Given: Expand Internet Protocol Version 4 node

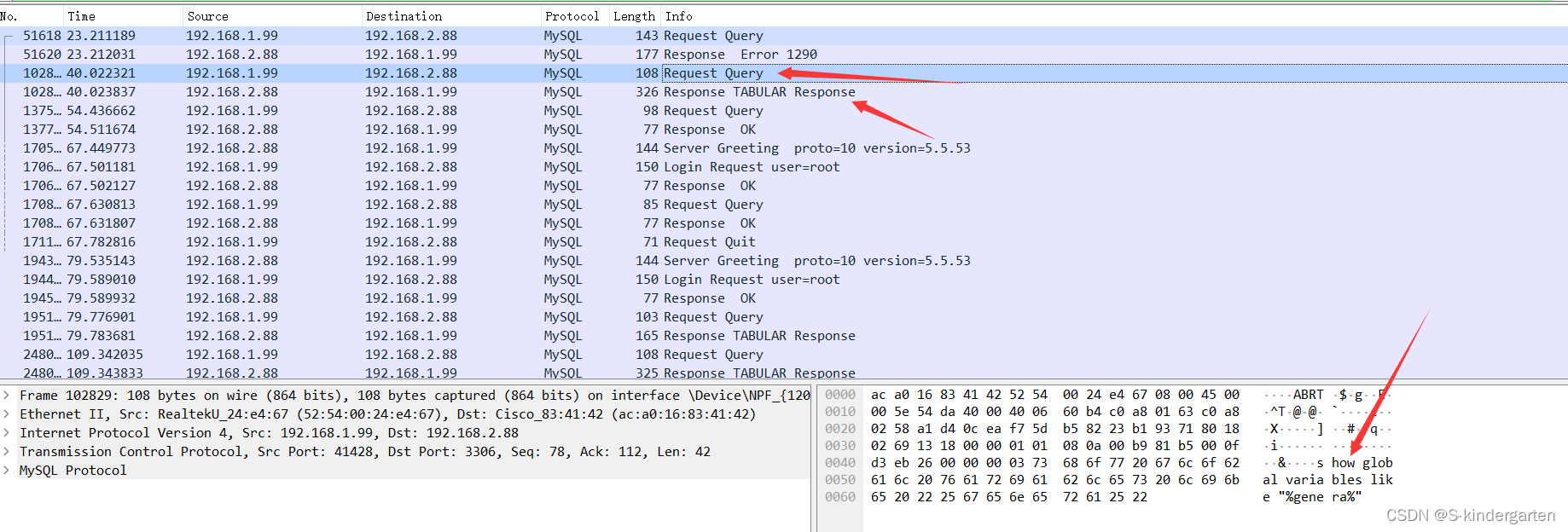Looking at the screenshot, I should (7, 433).
